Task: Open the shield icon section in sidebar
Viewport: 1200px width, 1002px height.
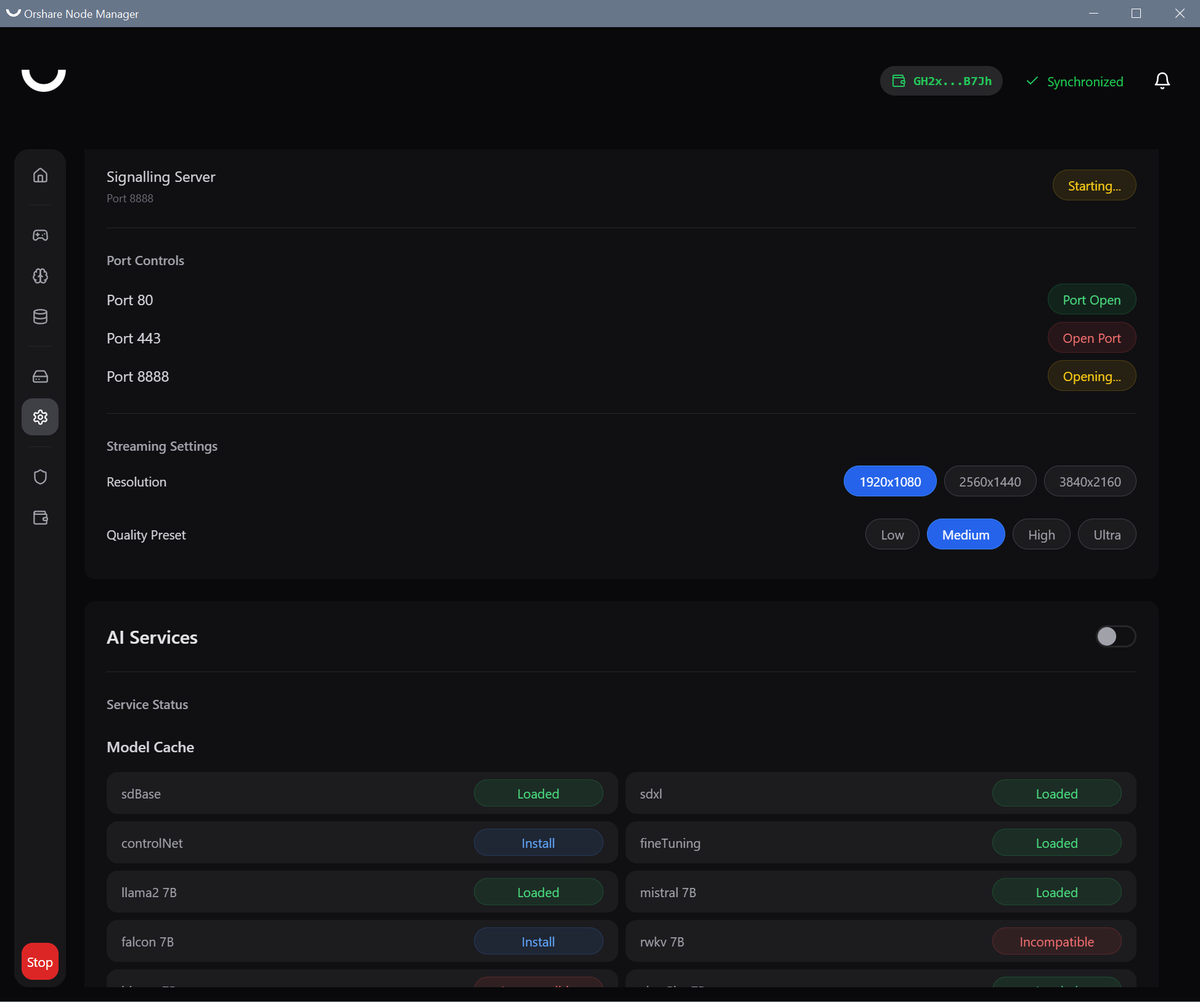Action: pos(40,477)
